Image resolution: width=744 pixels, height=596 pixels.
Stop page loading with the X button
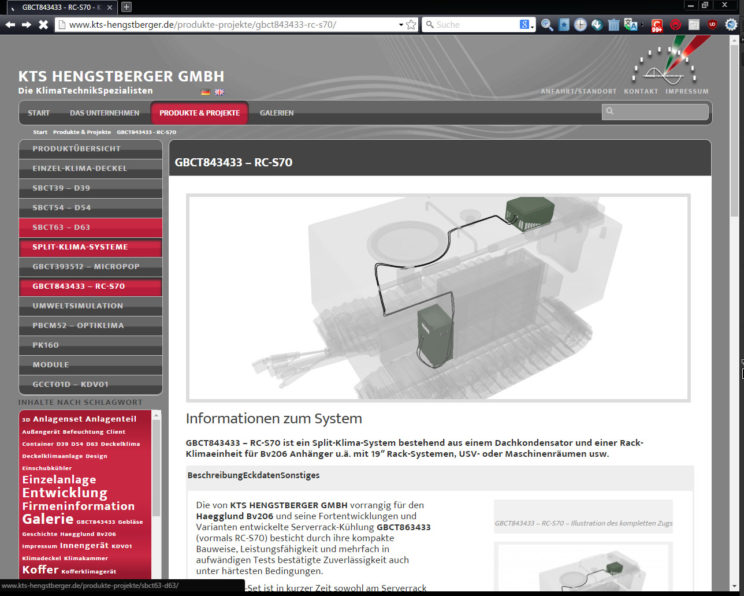pyautogui.click(x=43, y=24)
